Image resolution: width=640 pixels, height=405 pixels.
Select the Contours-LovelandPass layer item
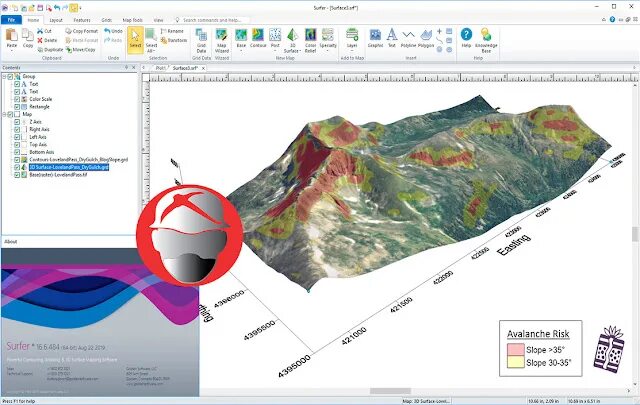click(x=78, y=160)
